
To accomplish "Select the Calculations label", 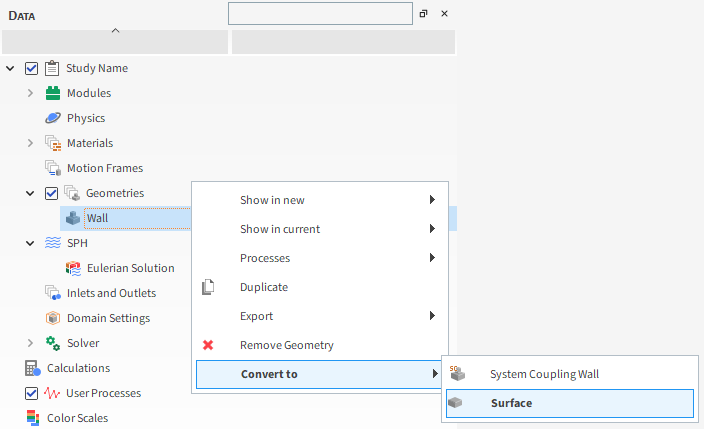I will tap(79, 368).
